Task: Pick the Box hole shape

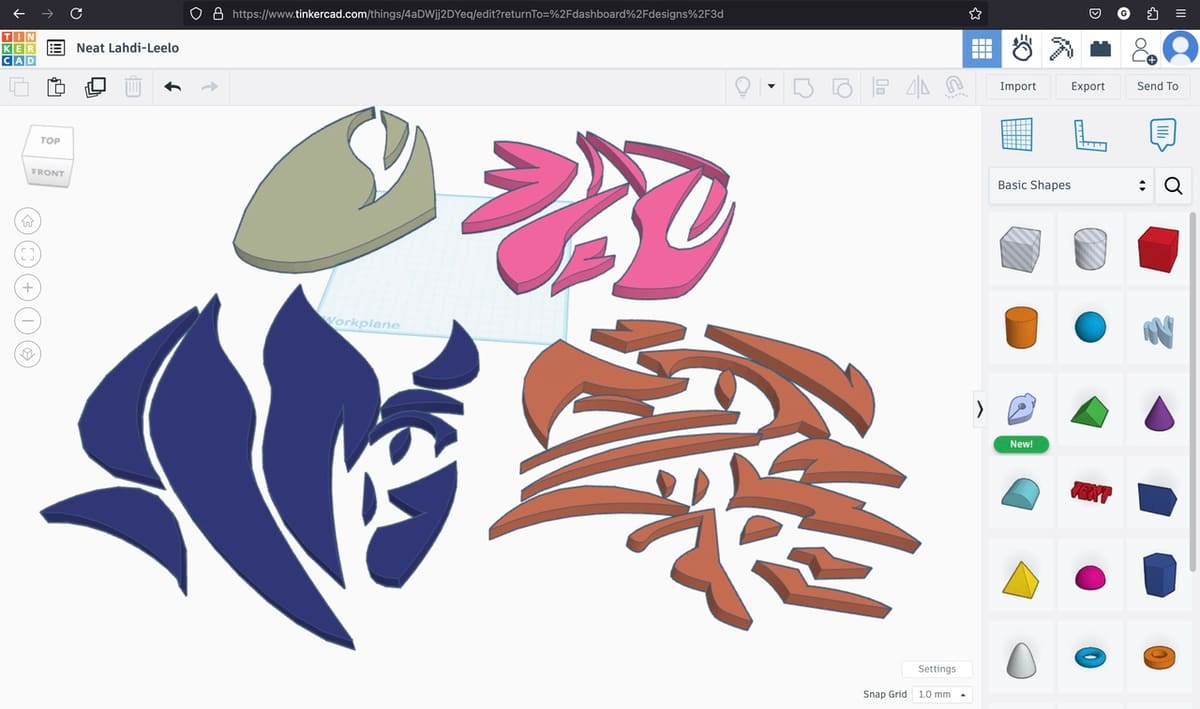Action: [1020, 249]
